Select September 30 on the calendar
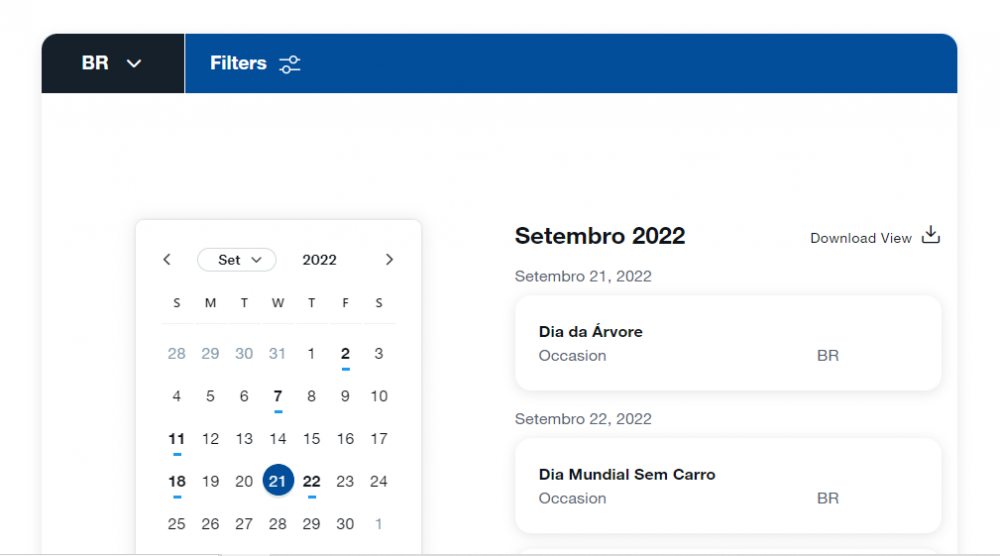The image size is (1000, 556). (345, 524)
